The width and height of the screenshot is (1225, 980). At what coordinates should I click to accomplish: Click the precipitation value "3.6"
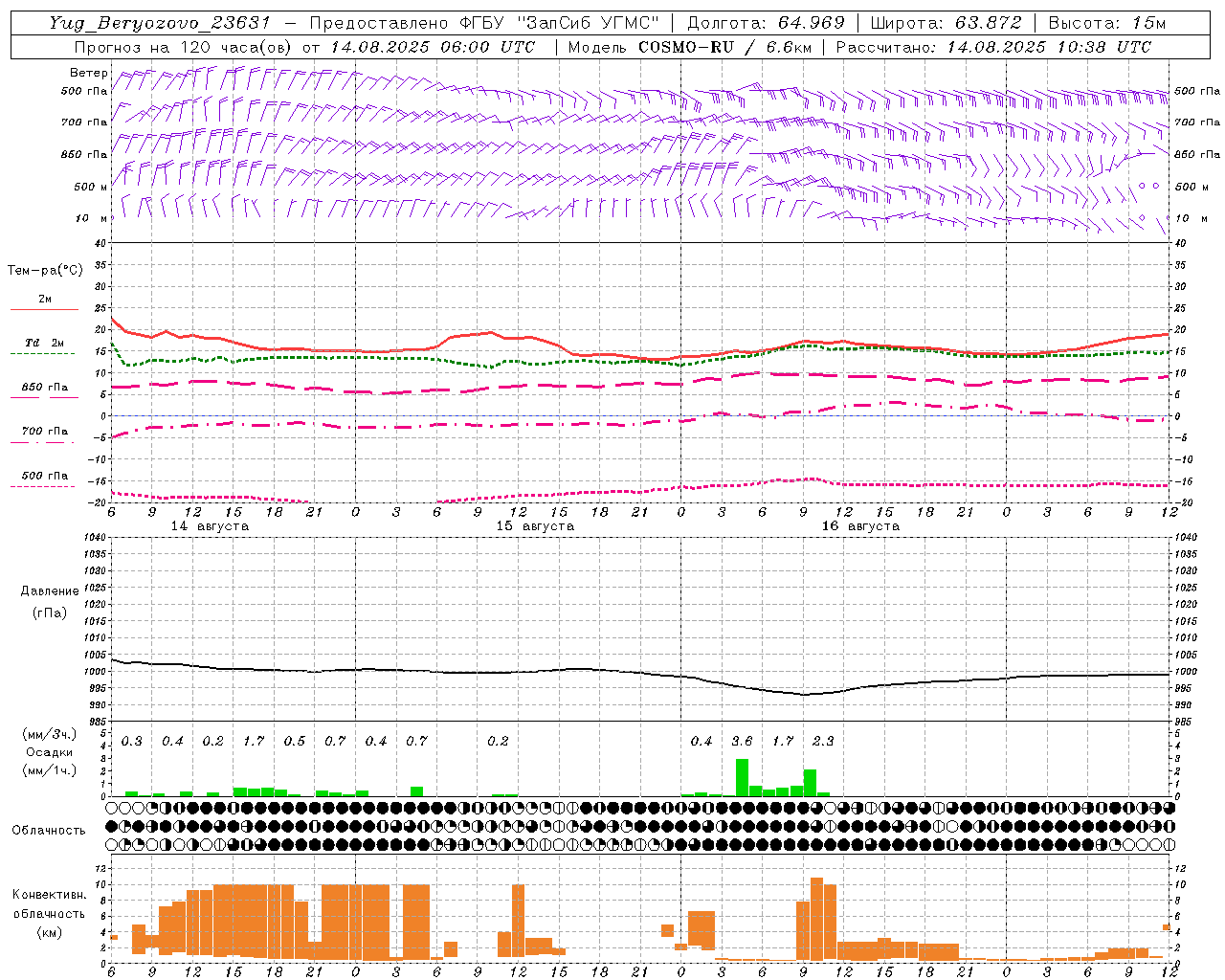(742, 741)
